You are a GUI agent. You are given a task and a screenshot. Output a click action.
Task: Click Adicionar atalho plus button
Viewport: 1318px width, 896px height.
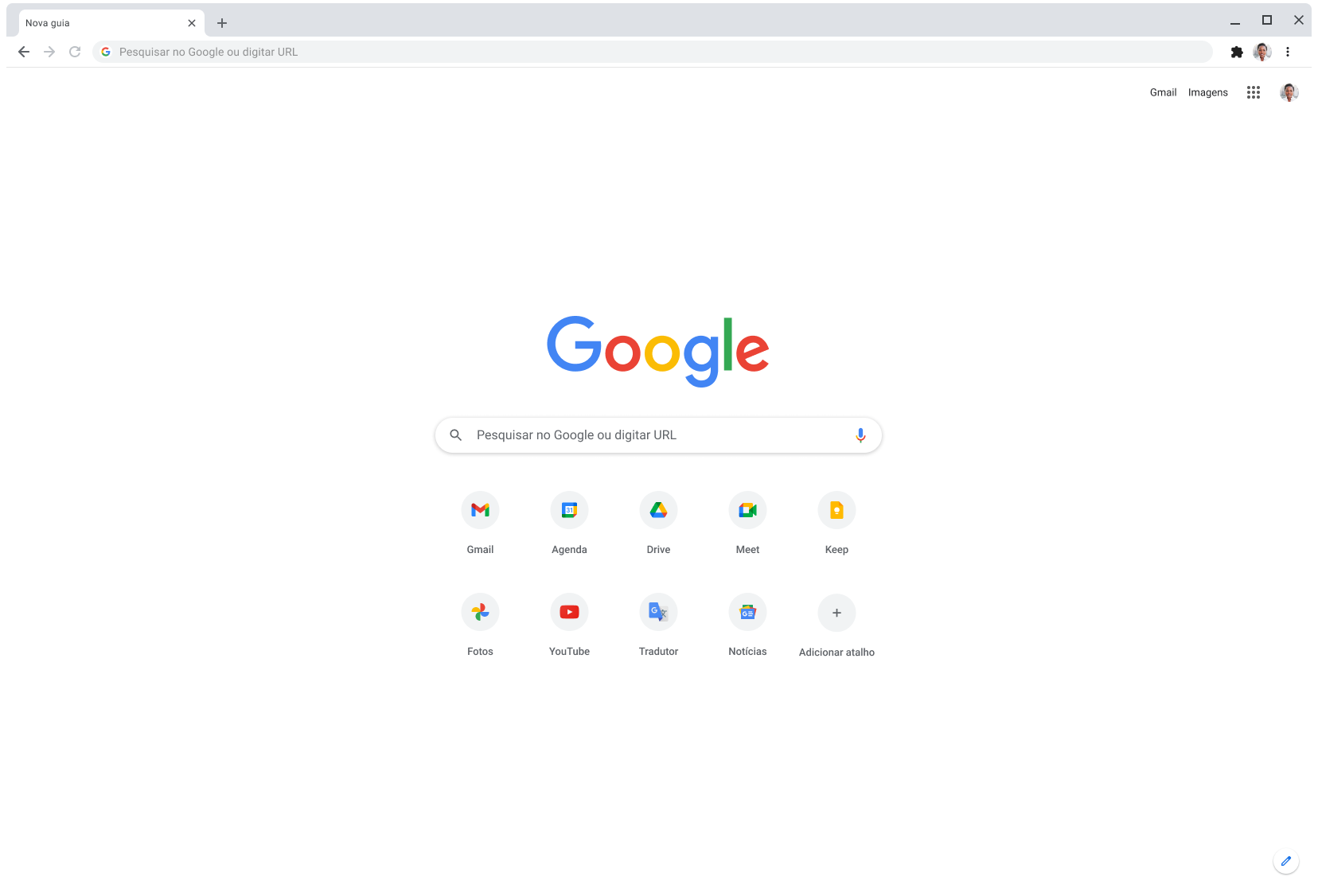click(836, 613)
